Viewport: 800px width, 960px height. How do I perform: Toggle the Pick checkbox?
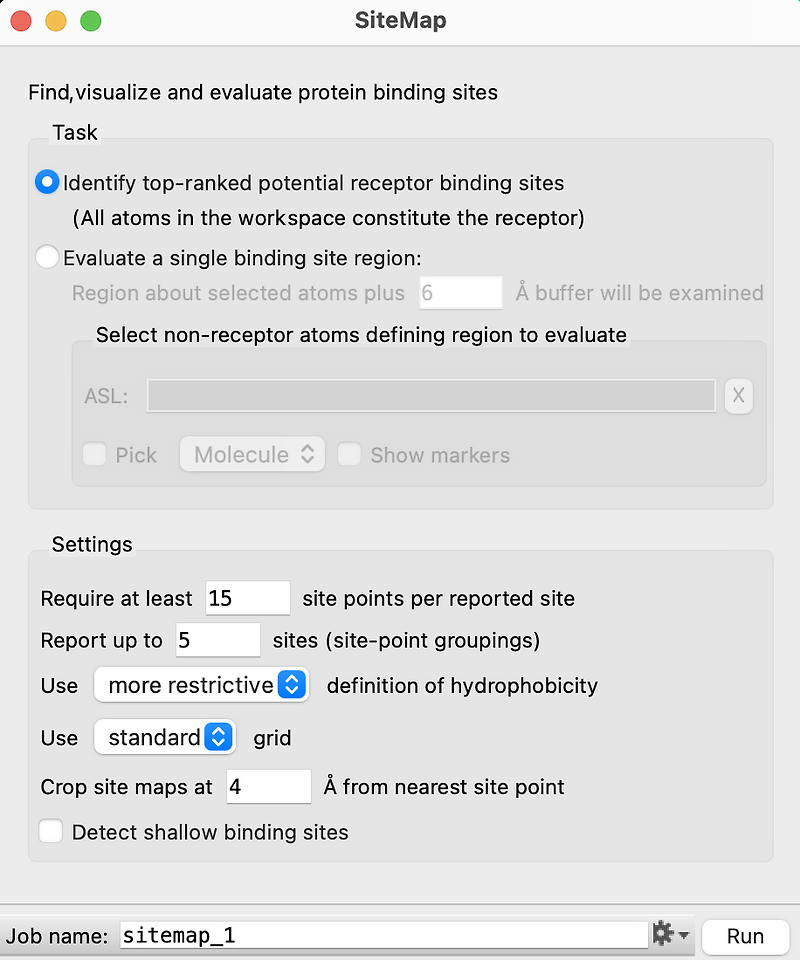point(94,454)
